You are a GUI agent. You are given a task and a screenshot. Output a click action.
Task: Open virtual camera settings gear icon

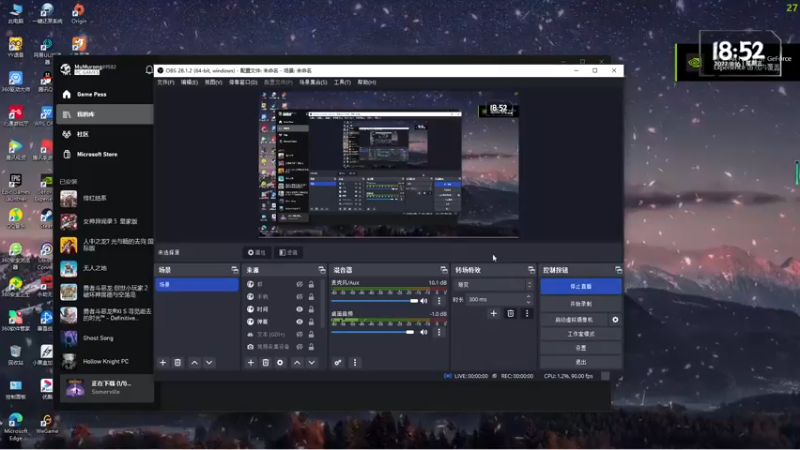[615, 319]
